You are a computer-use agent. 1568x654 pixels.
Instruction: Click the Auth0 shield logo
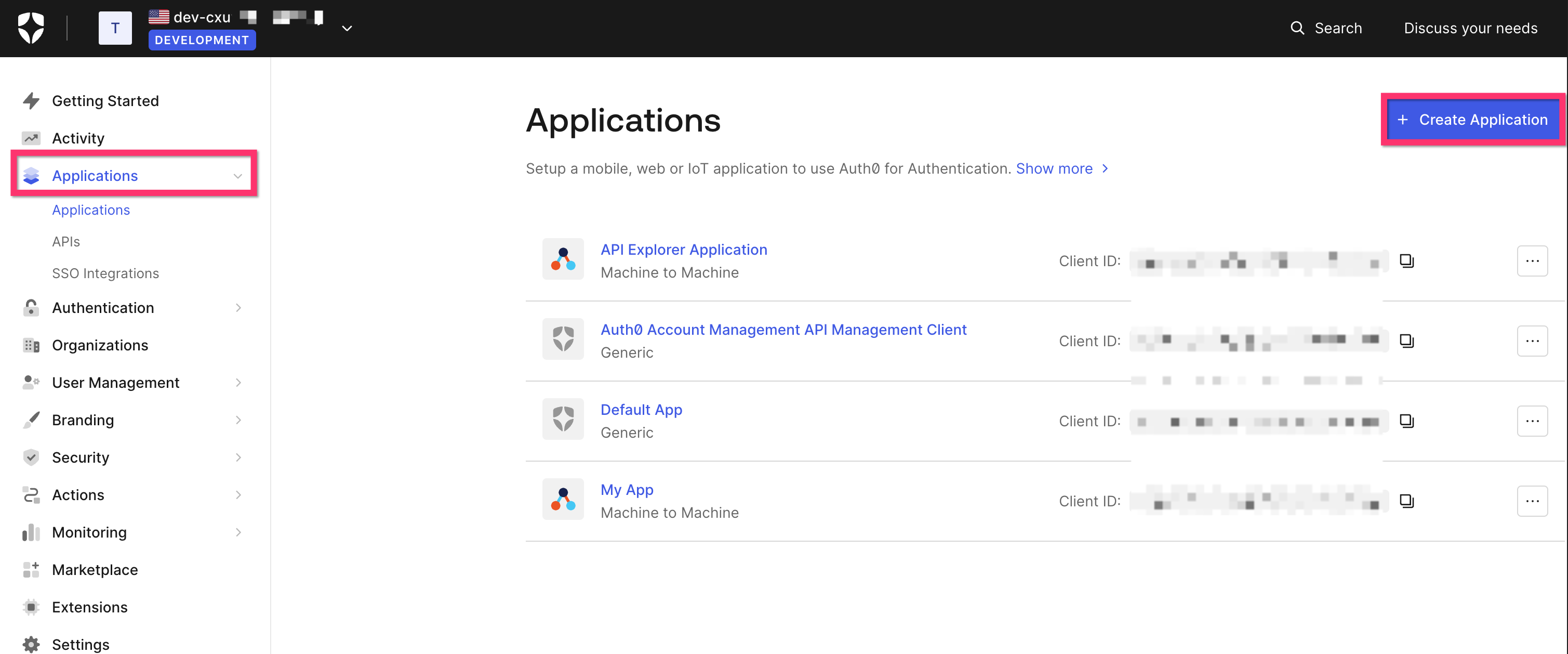[31, 28]
